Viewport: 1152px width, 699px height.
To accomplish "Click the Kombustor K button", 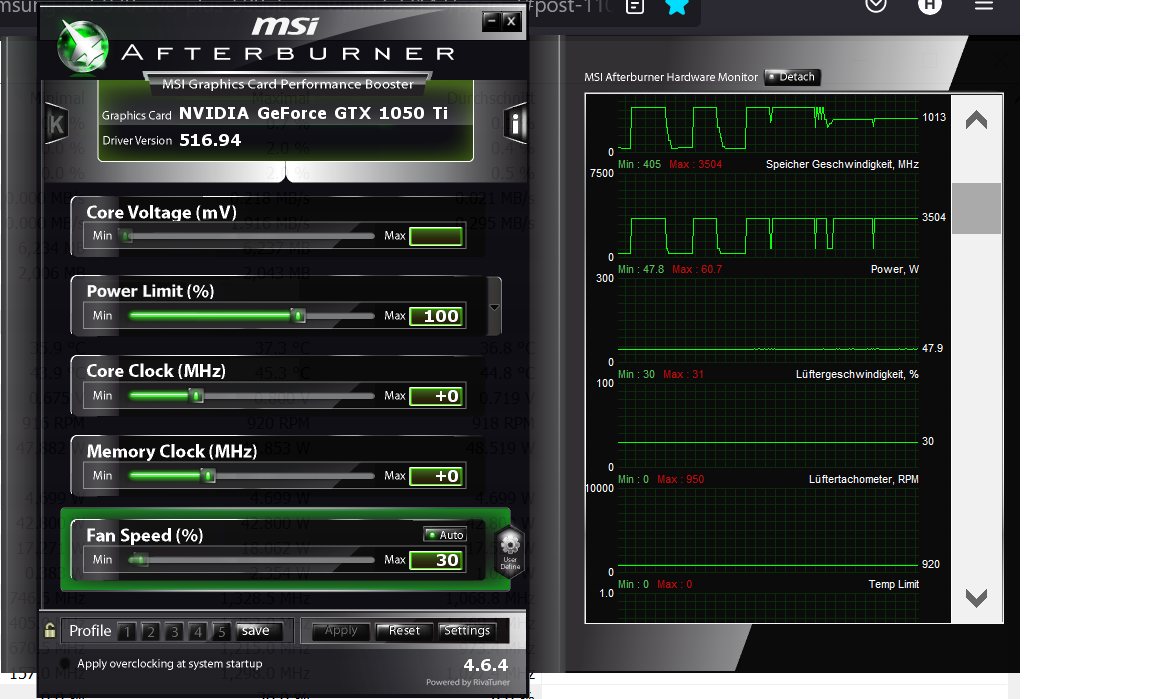I will [x=57, y=124].
